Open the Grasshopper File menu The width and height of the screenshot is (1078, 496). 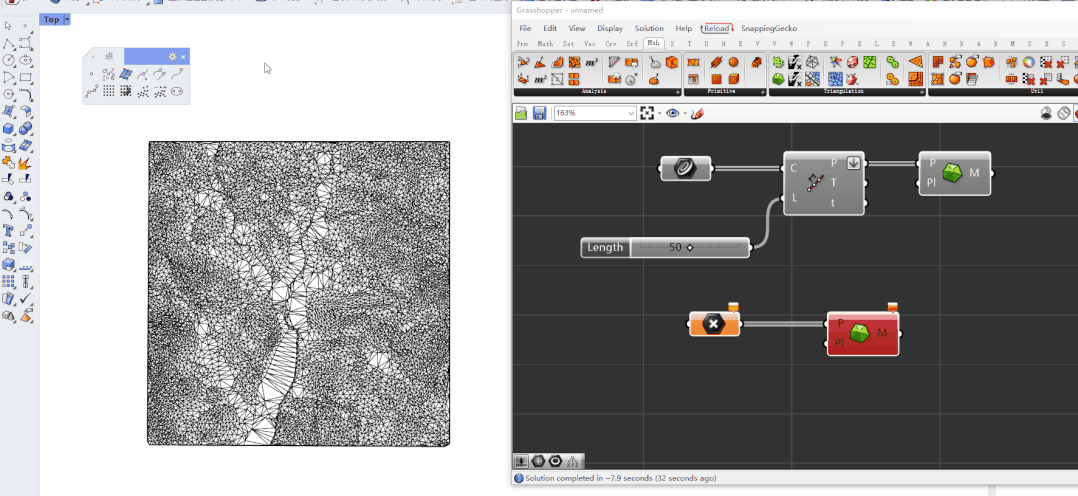point(525,28)
